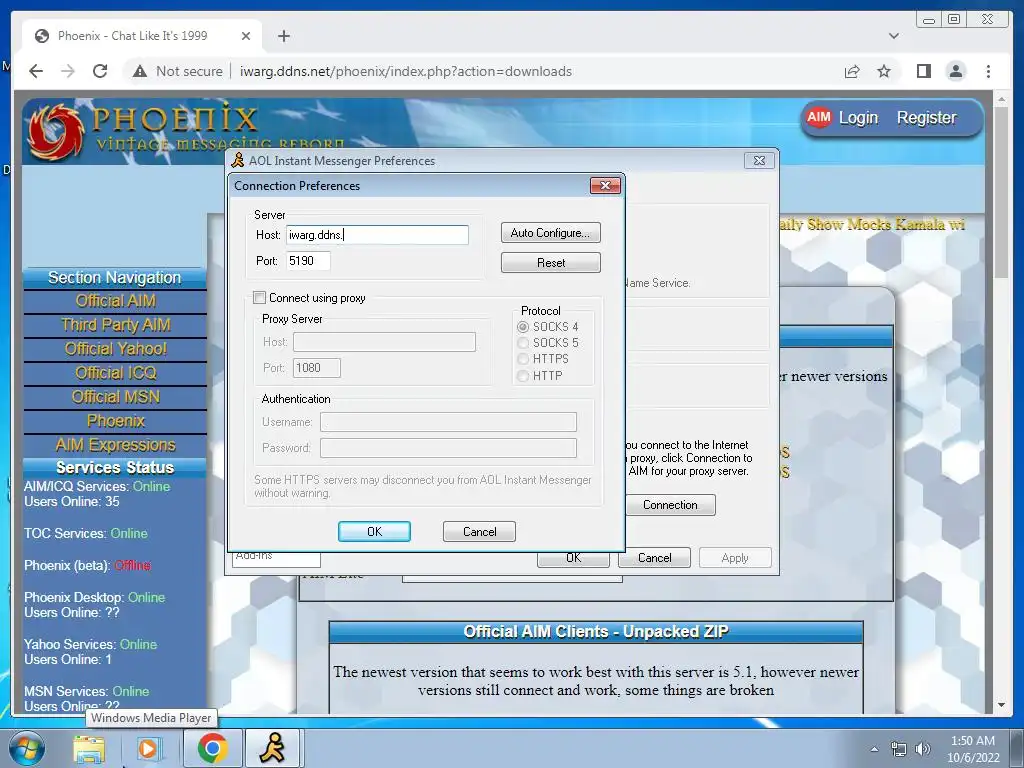Click the network tray icon

click(899, 749)
